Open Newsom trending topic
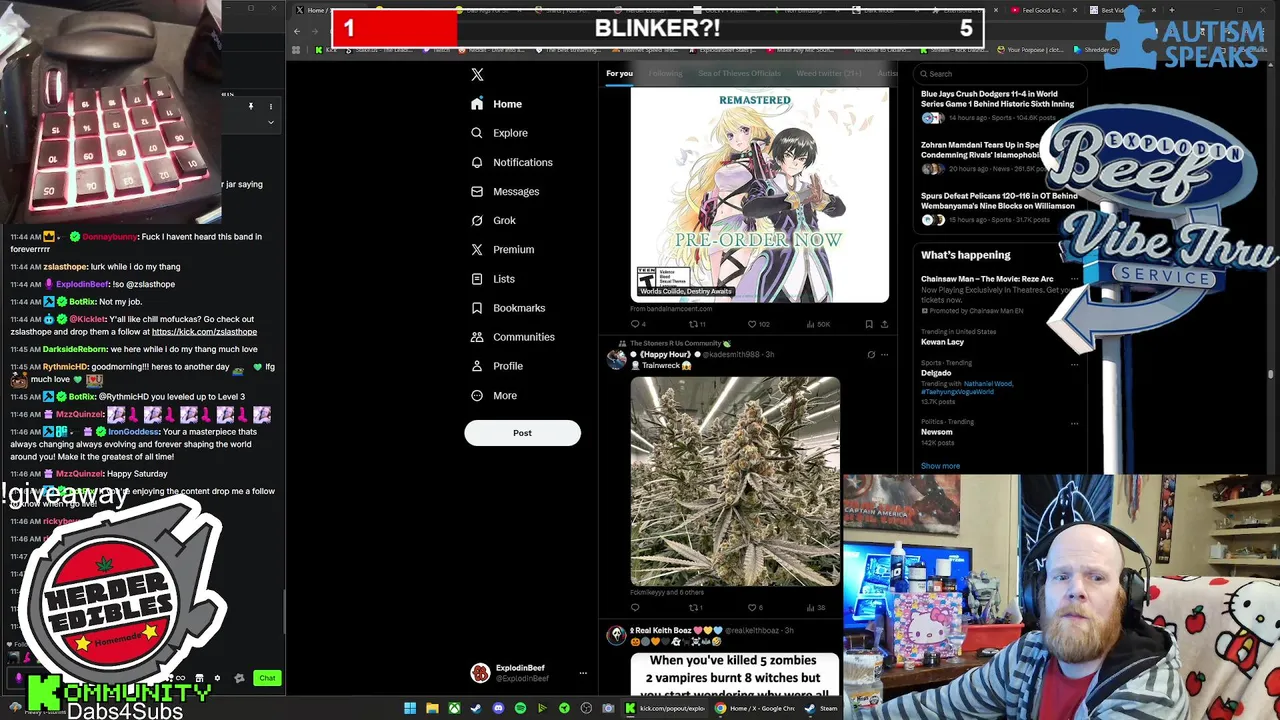The width and height of the screenshot is (1280, 720). tap(937, 432)
